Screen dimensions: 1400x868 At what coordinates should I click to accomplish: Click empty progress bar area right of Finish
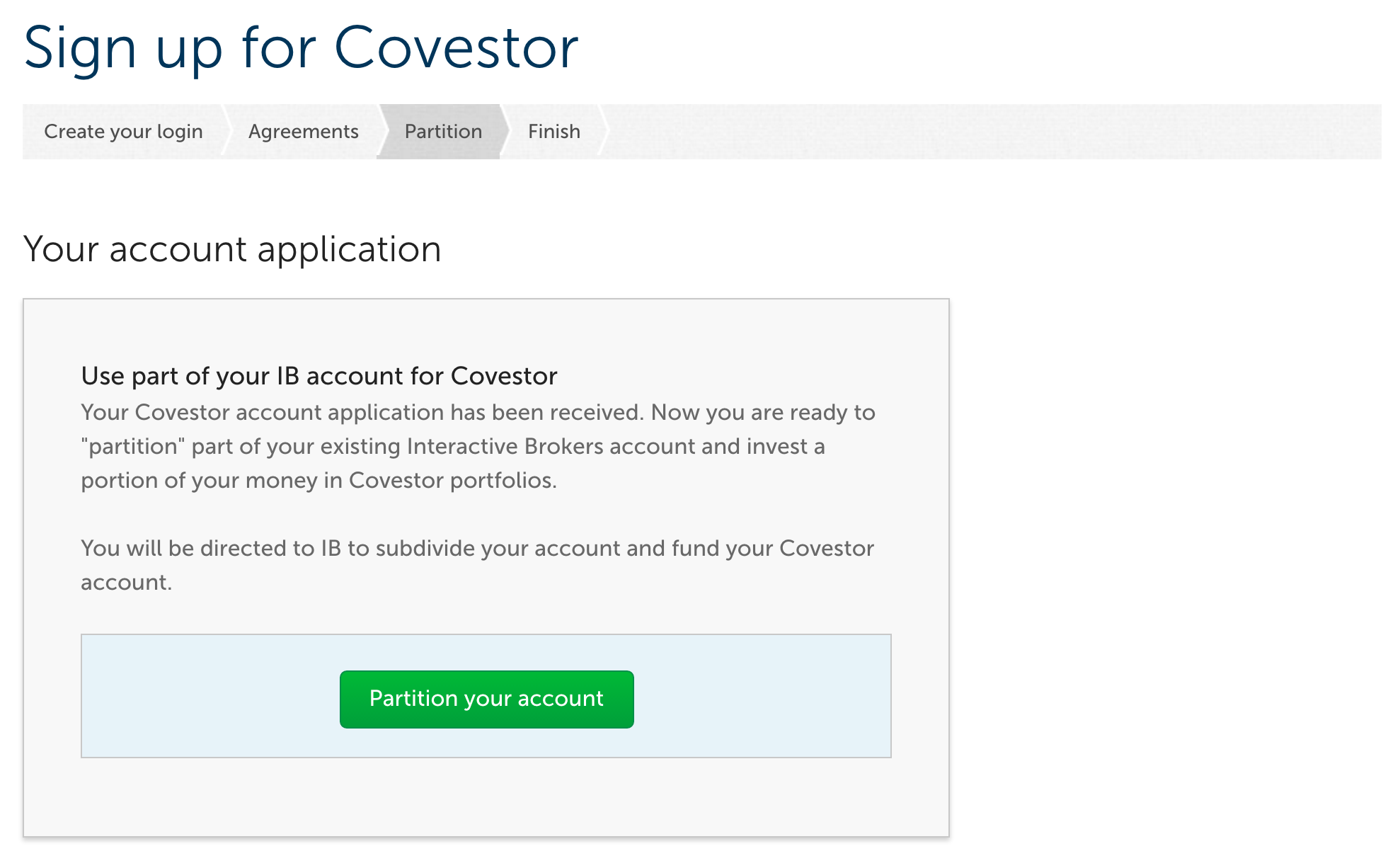(991, 132)
